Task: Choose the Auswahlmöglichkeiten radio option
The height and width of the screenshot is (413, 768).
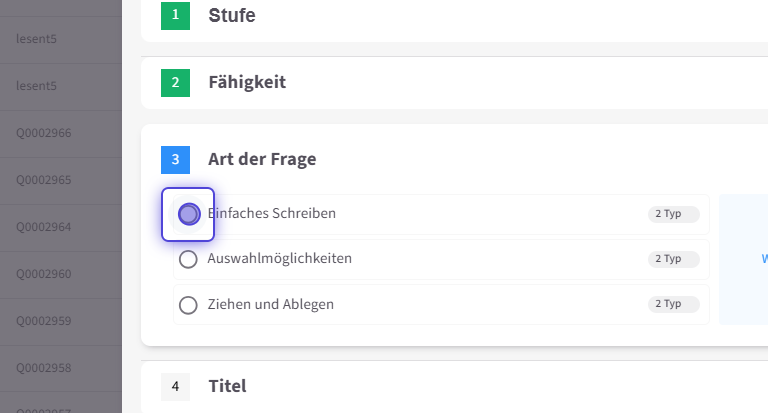Action: tap(188, 260)
